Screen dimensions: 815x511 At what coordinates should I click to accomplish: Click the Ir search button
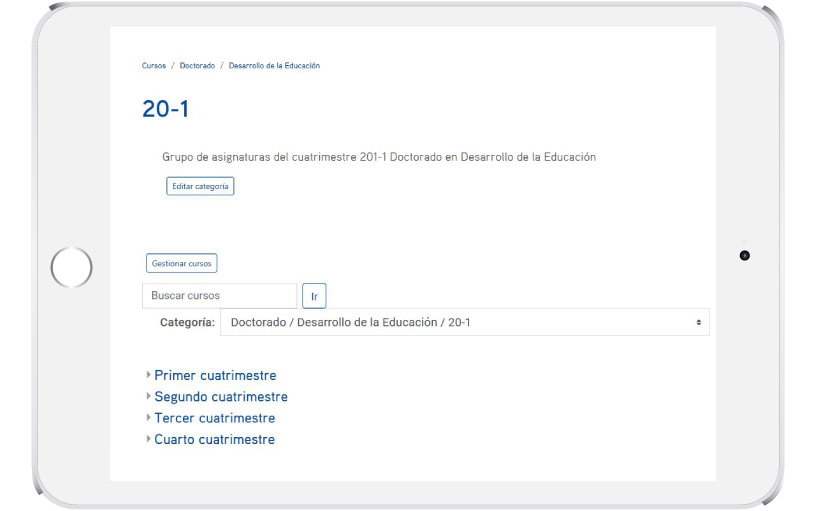314,296
